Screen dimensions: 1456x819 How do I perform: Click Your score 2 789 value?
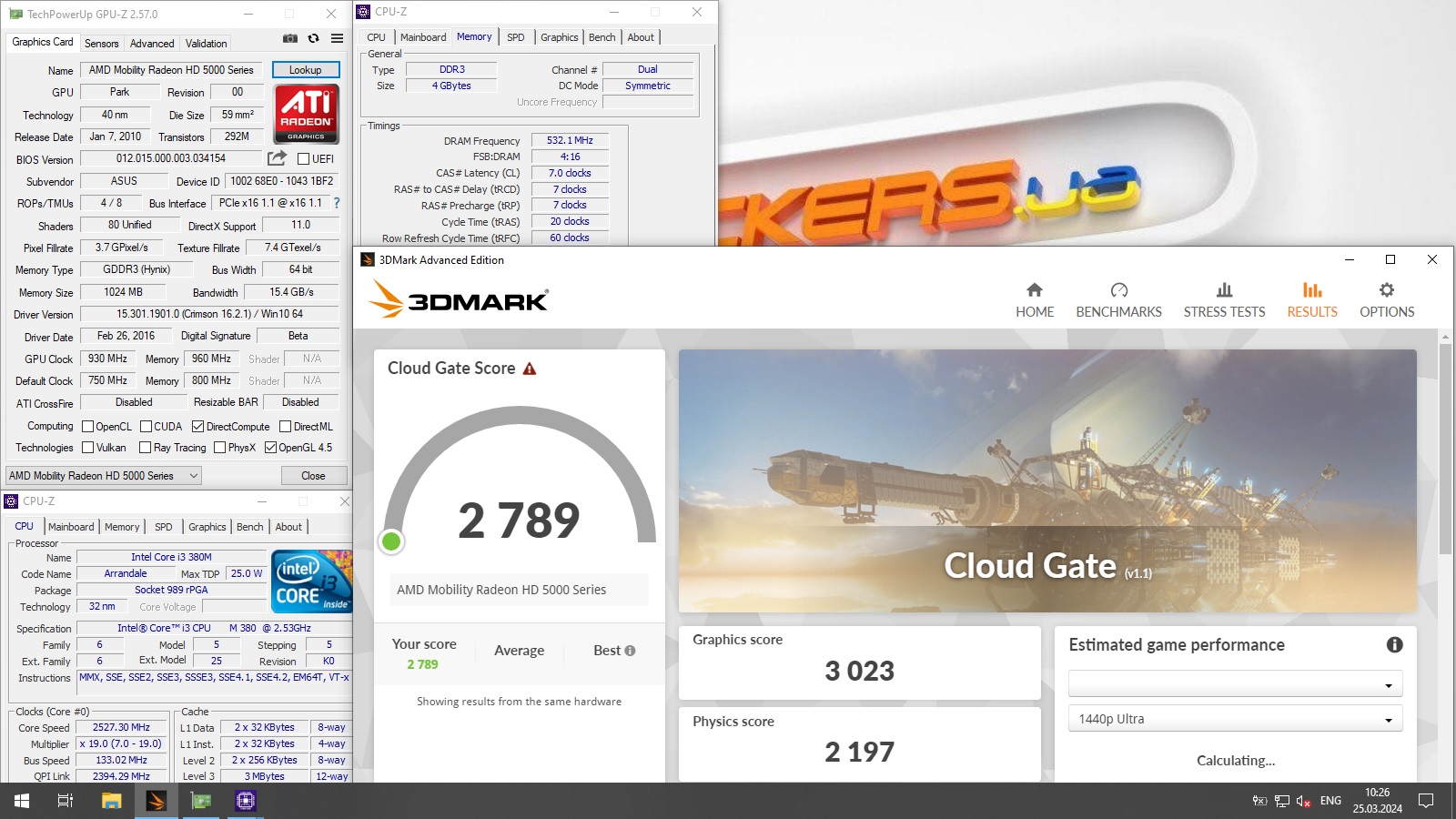[422, 664]
